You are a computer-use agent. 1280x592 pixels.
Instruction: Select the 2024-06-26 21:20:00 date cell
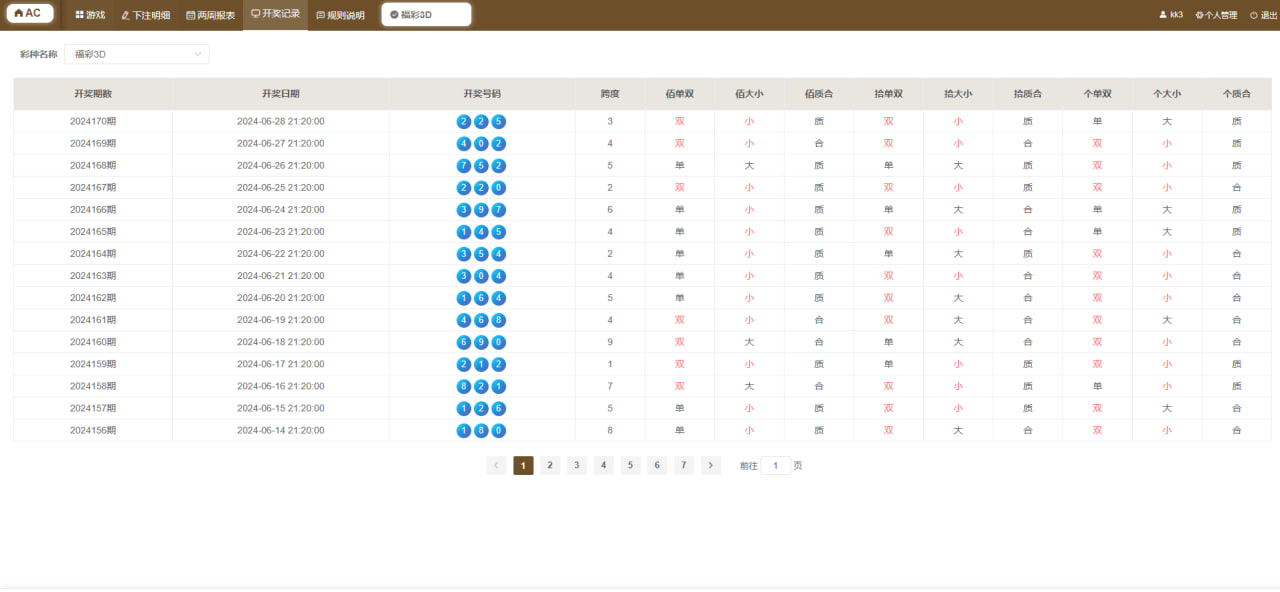281,165
